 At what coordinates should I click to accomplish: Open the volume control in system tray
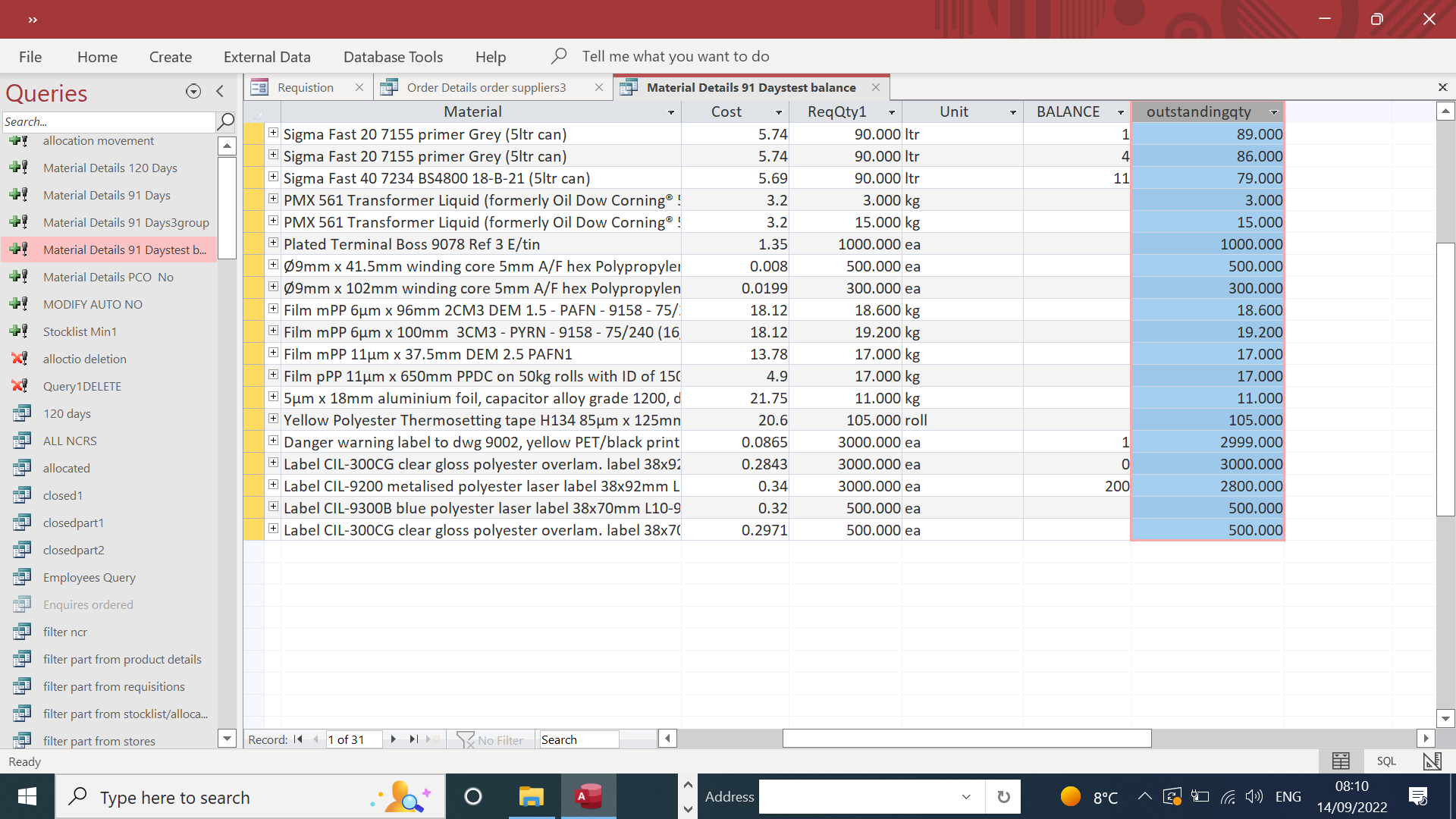point(1254,796)
